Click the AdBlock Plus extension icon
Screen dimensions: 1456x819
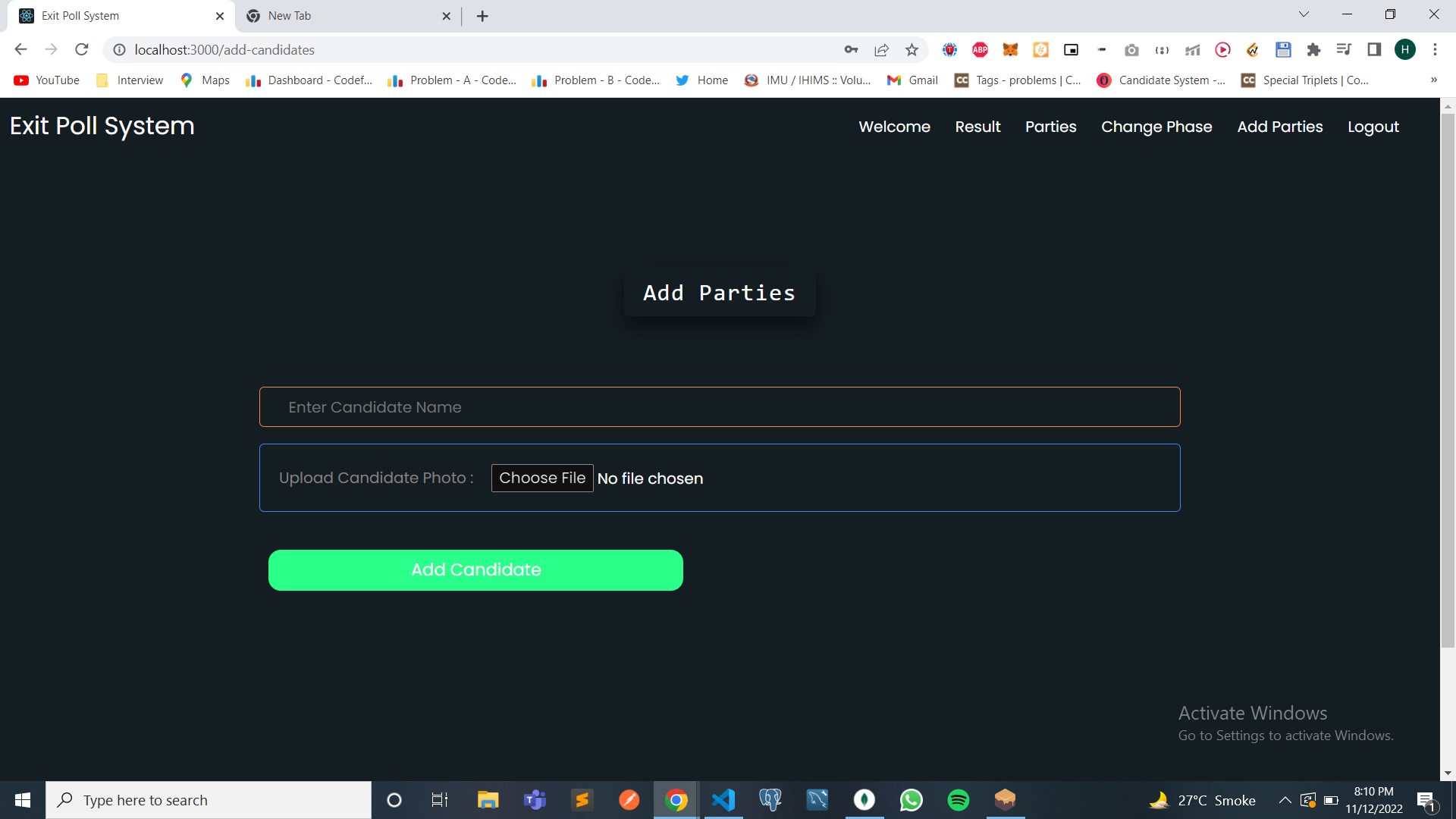pos(980,50)
